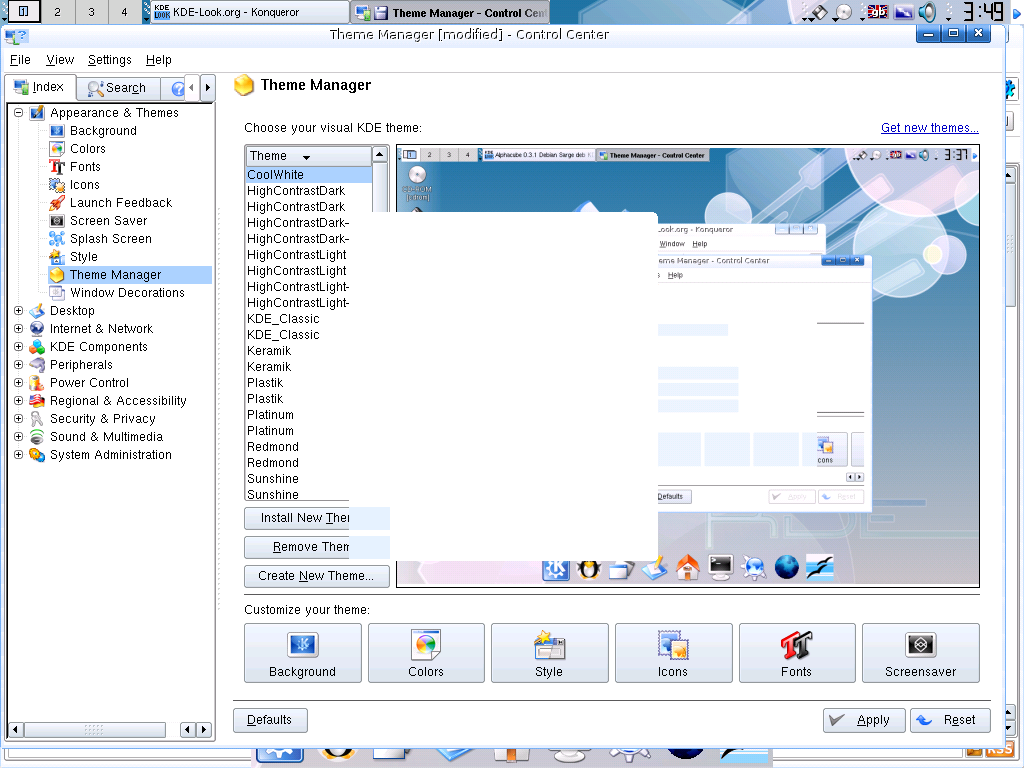Open the View menu
Viewport: 1024px width, 768px height.
(x=60, y=60)
